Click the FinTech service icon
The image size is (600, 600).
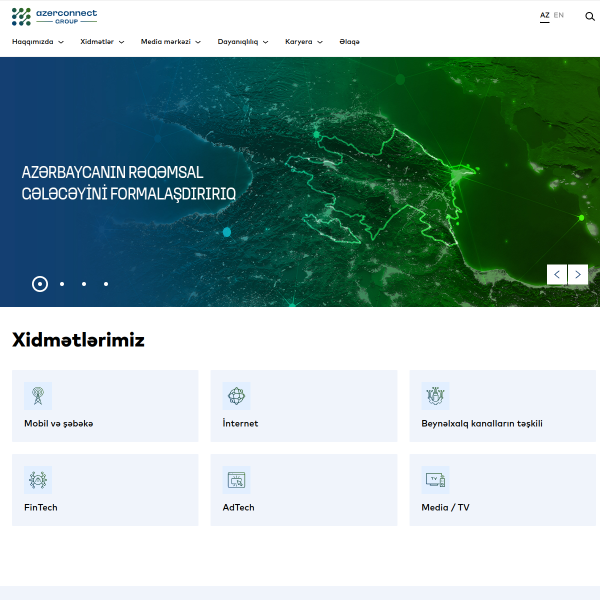(38, 479)
